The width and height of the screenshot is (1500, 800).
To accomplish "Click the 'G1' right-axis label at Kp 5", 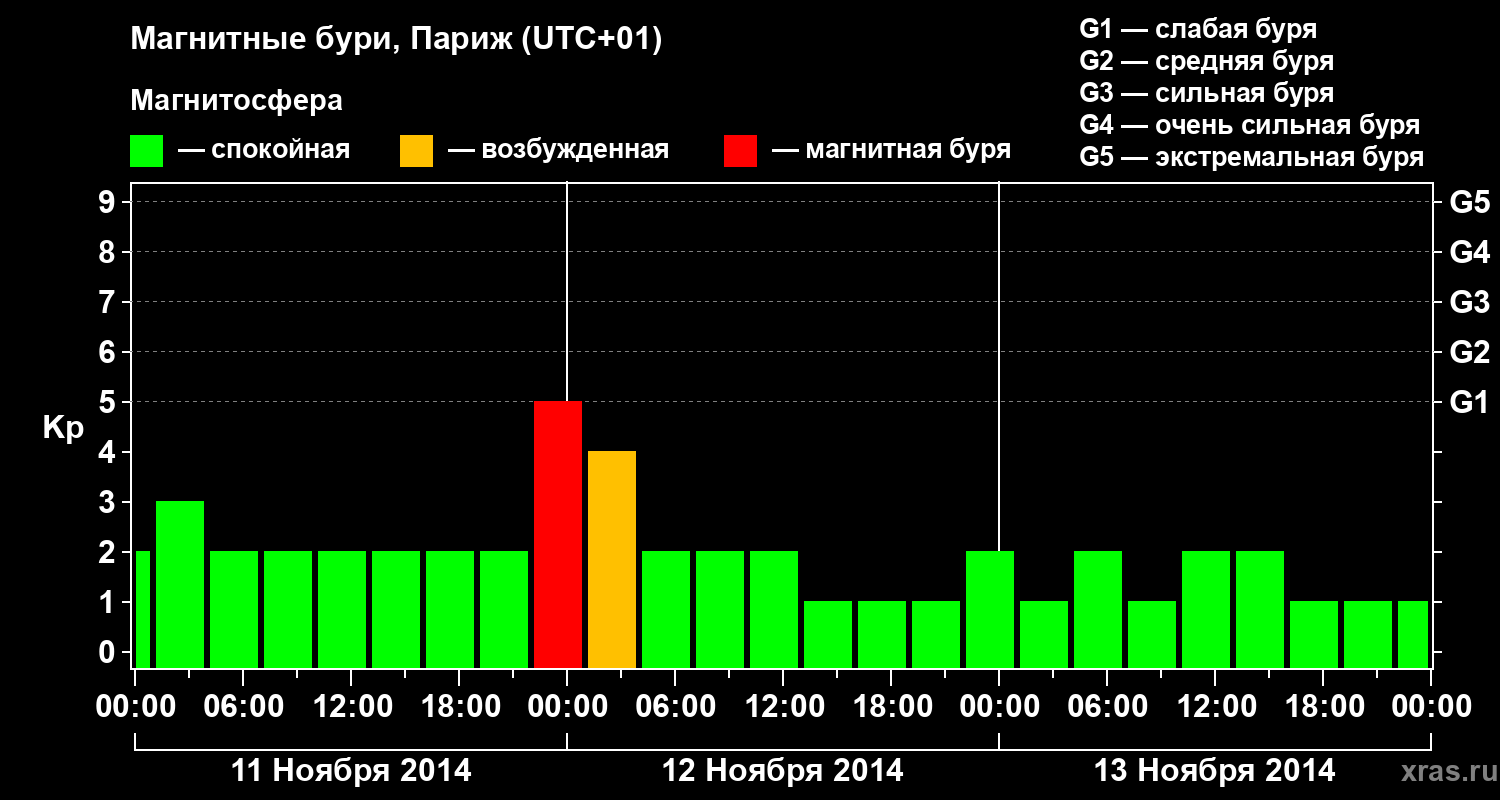I will tap(1470, 402).
